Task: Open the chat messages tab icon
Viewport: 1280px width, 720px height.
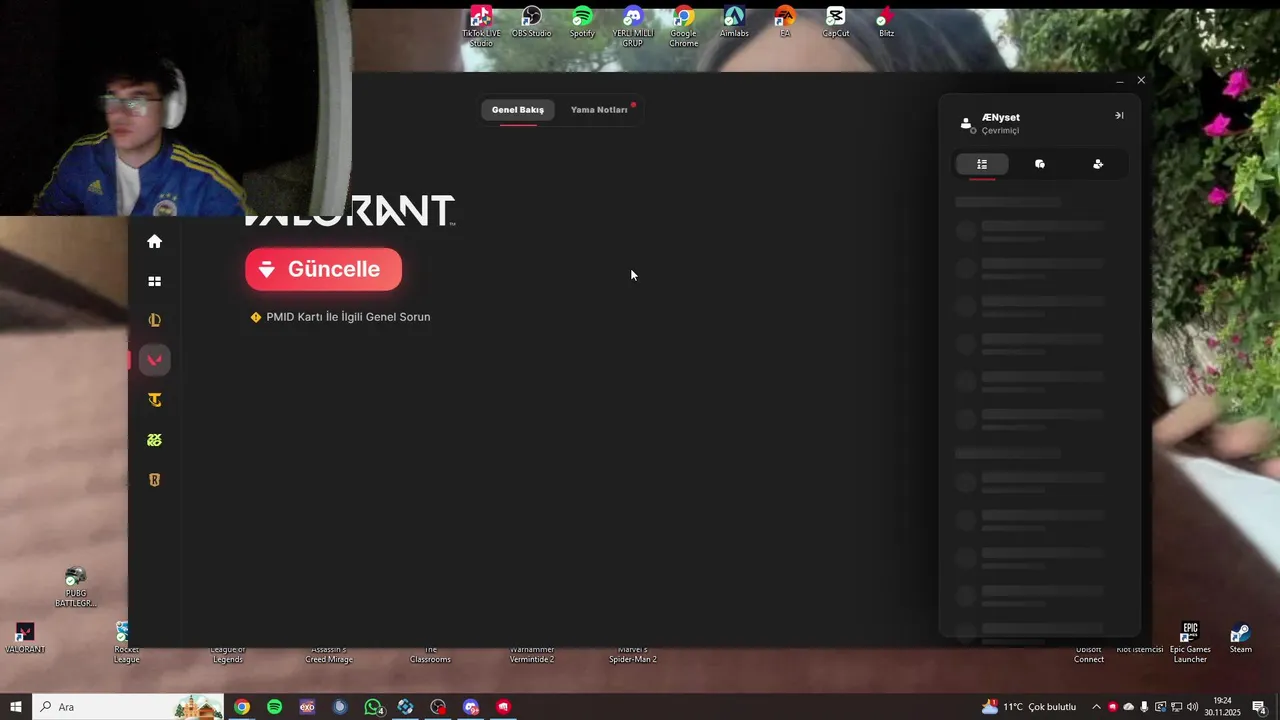Action: pyautogui.click(x=1040, y=164)
